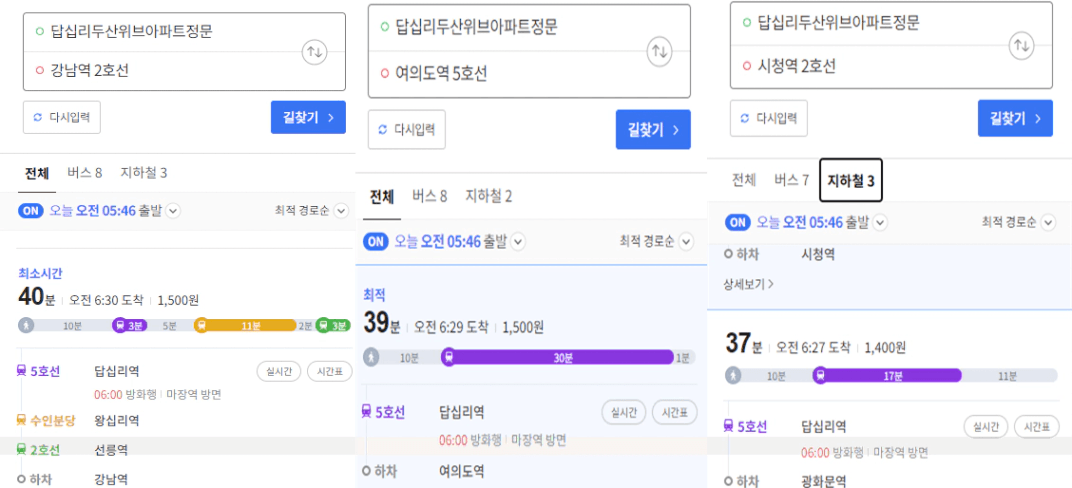Screen dimensions: 1072x488
Task: Swap origin and destination for 시청역 route
Action: [x=1021, y=46]
